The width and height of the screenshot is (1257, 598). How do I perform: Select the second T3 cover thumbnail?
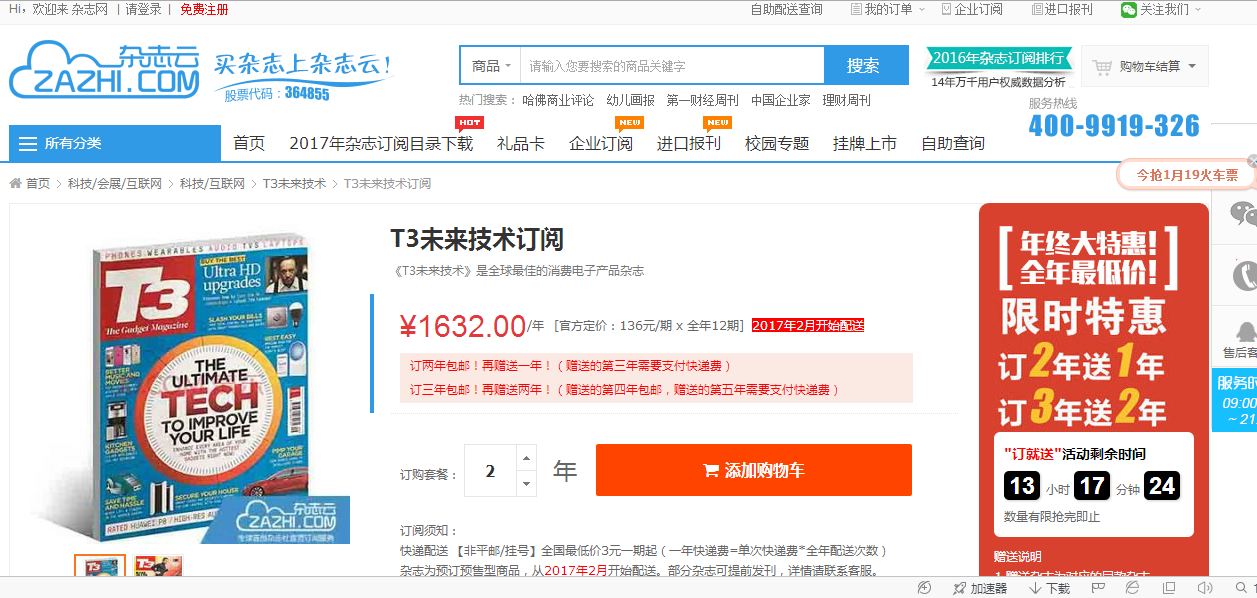158,566
